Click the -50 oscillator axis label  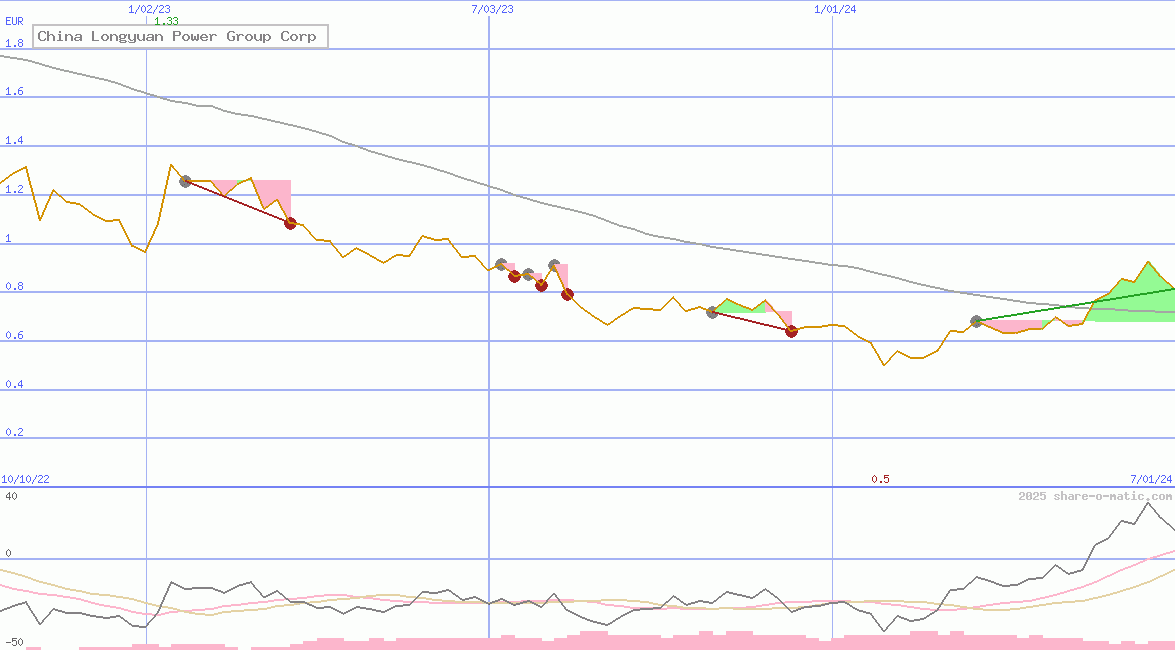pyautogui.click(x=14, y=642)
